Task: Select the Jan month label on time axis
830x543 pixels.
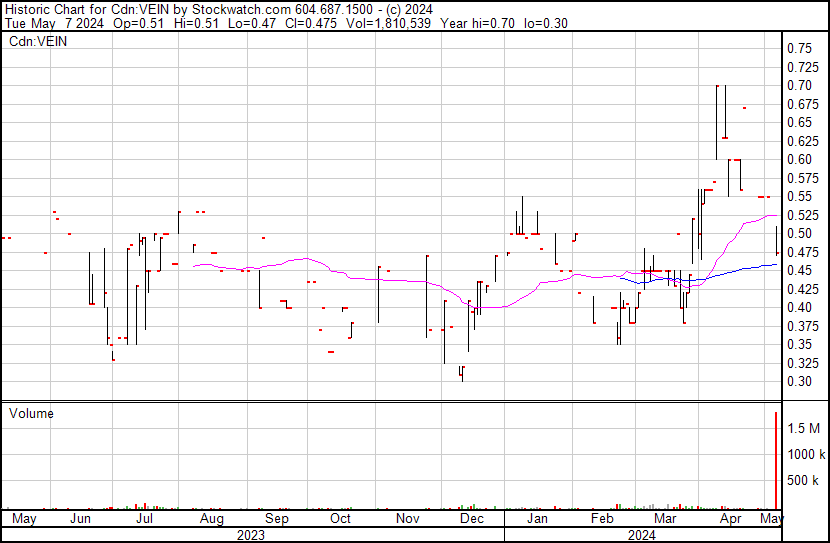Action: (x=537, y=519)
